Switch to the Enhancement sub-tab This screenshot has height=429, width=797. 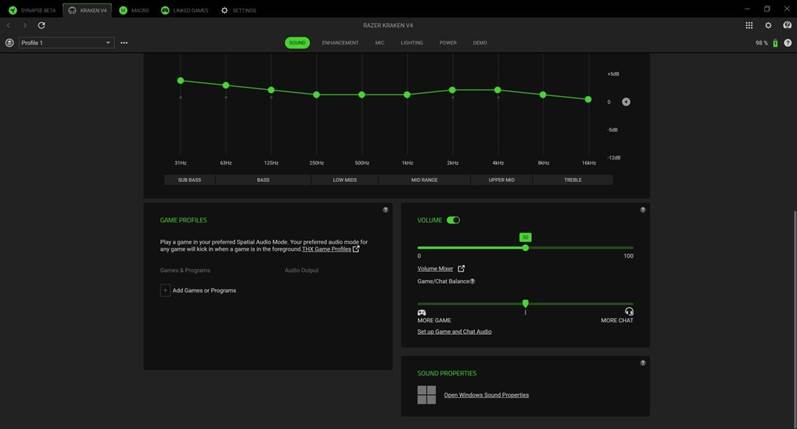tap(340, 43)
